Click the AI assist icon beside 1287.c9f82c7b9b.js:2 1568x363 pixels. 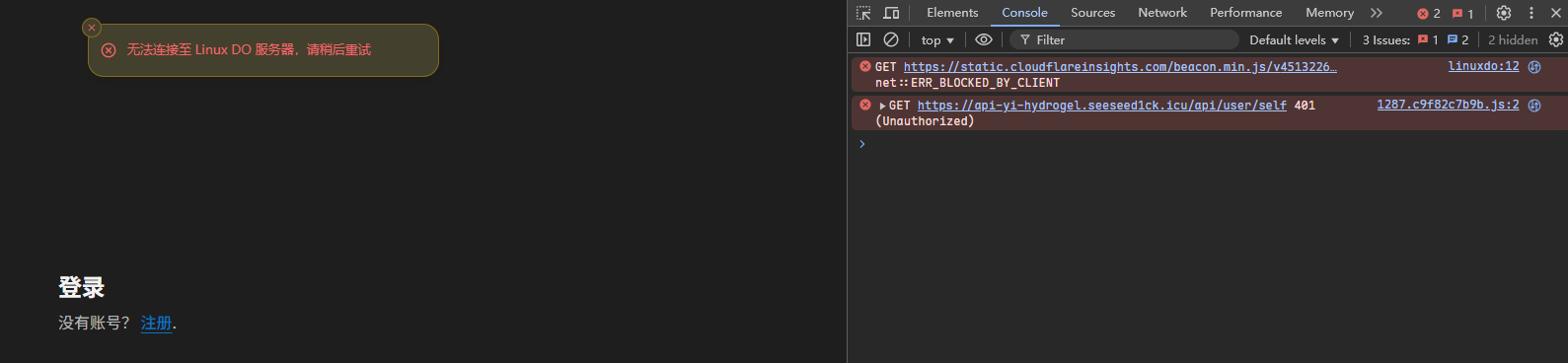click(1534, 106)
